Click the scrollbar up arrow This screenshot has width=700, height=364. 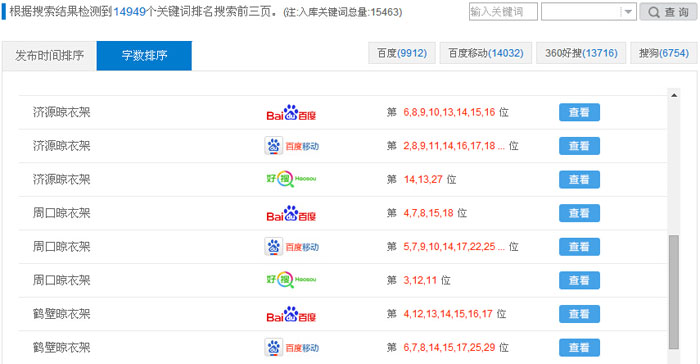674,95
